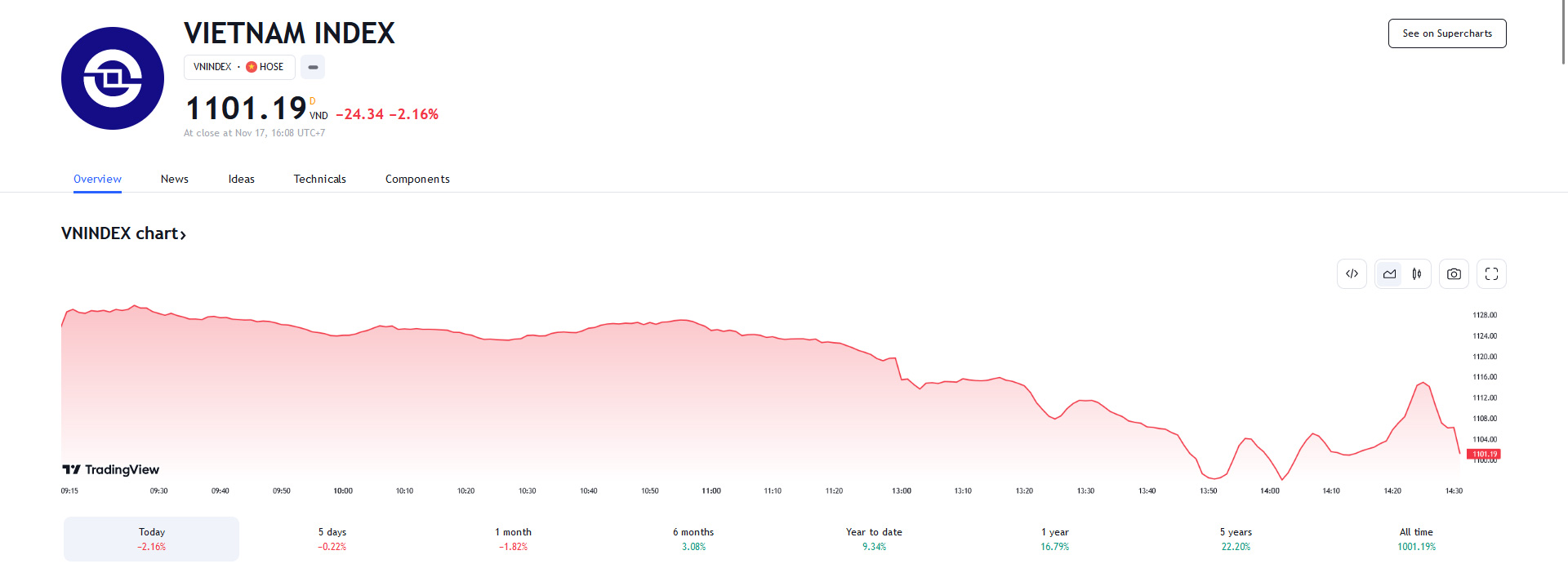
Task: Click the 1101.19 price label on axis
Action: pos(1484,454)
